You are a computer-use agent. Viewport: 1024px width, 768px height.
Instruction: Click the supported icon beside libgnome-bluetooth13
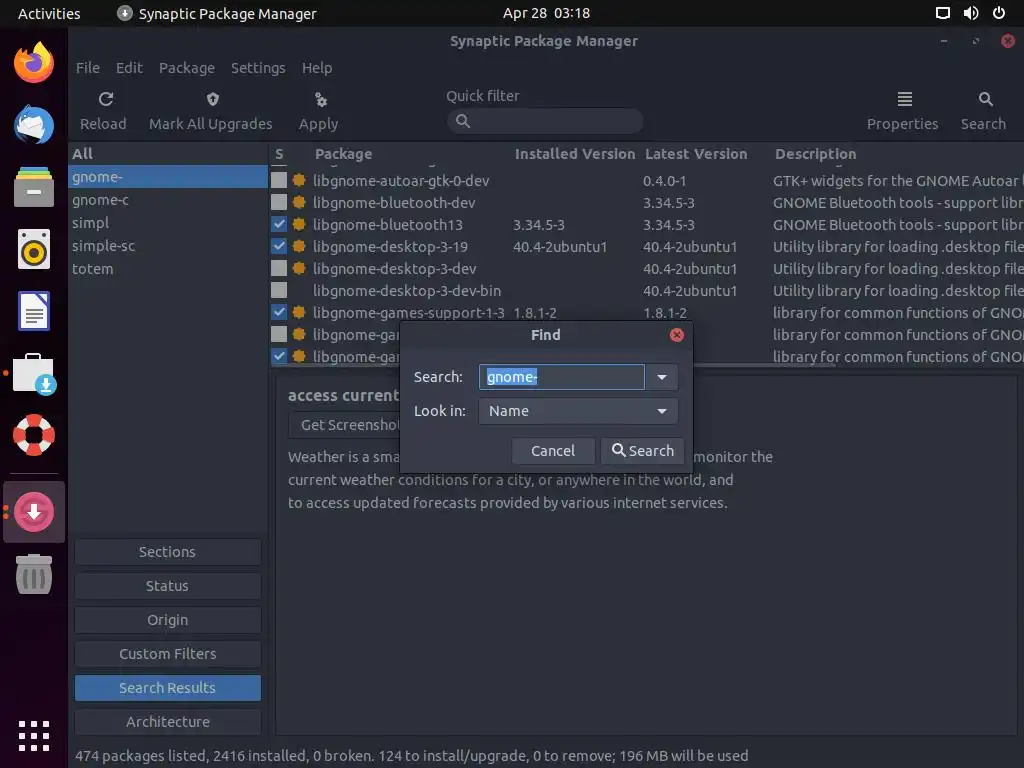(299, 225)
